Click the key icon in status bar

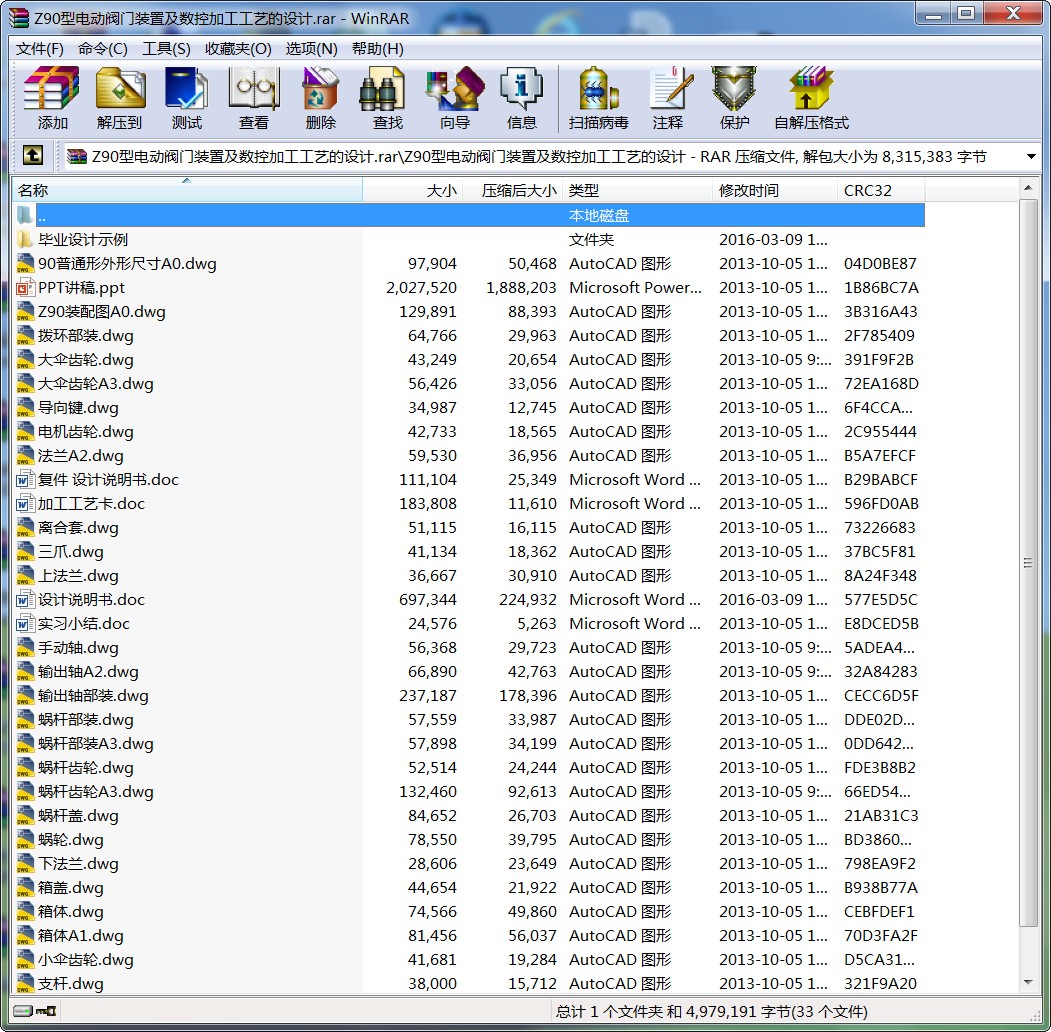pos(46,1010)
